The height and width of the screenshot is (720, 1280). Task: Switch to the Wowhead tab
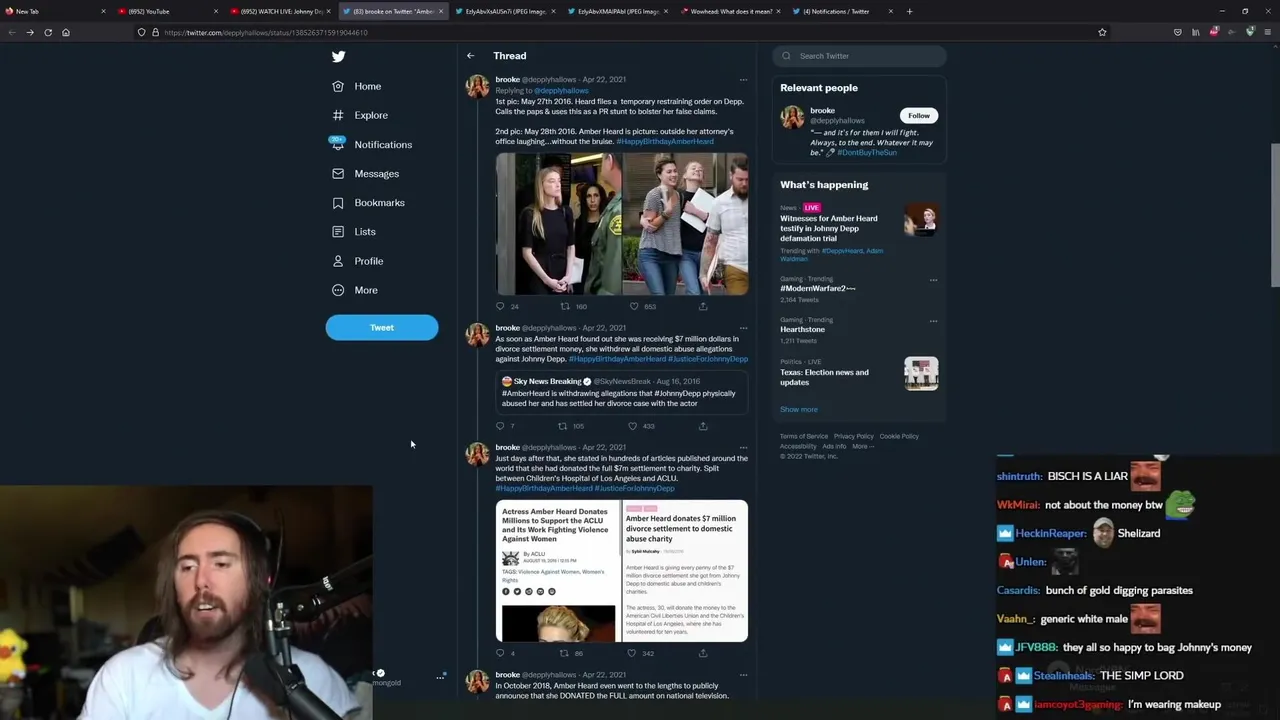pos(731,11)
